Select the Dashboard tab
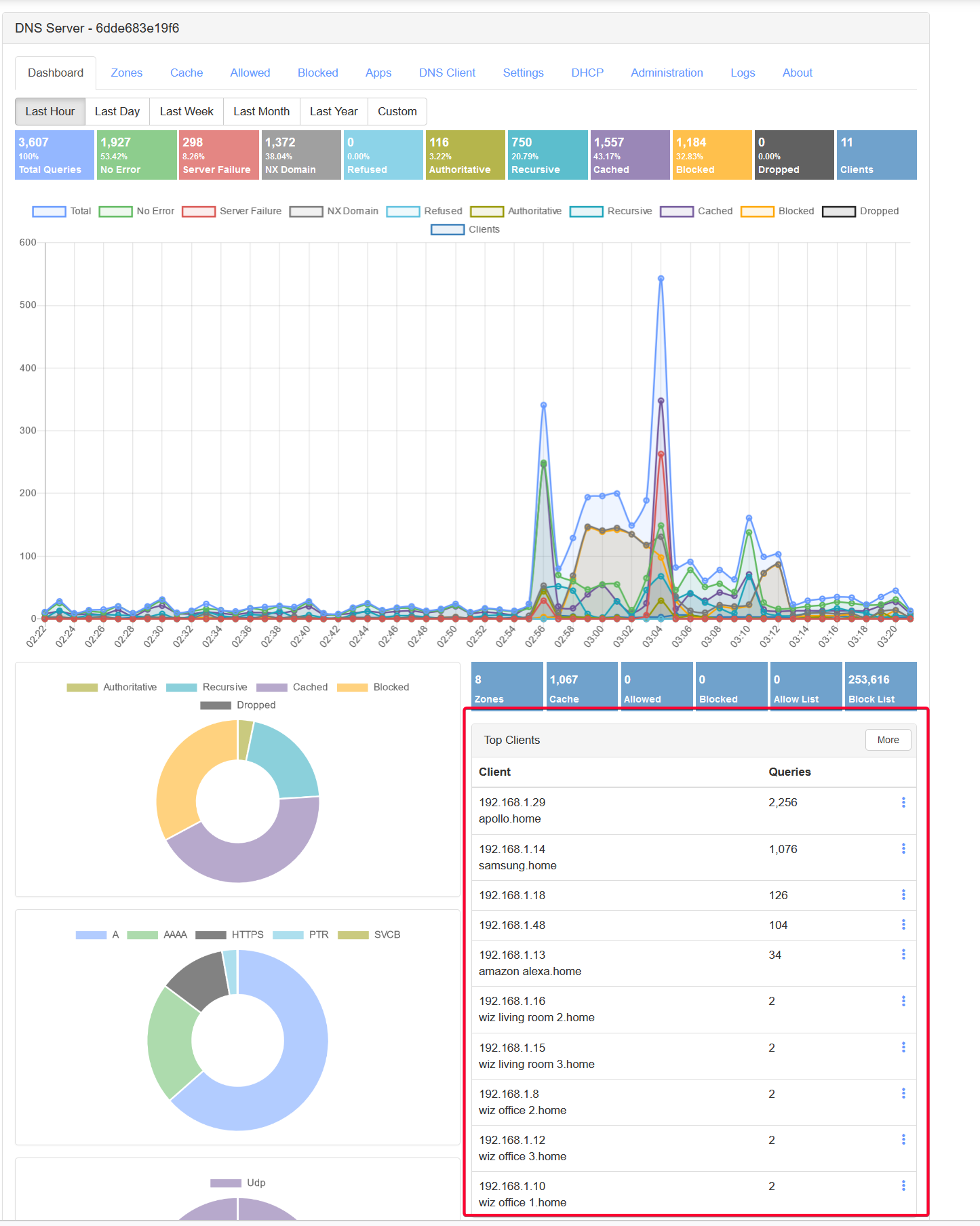The width and height of the screenshot is (980, 1226). coord(56,73)
